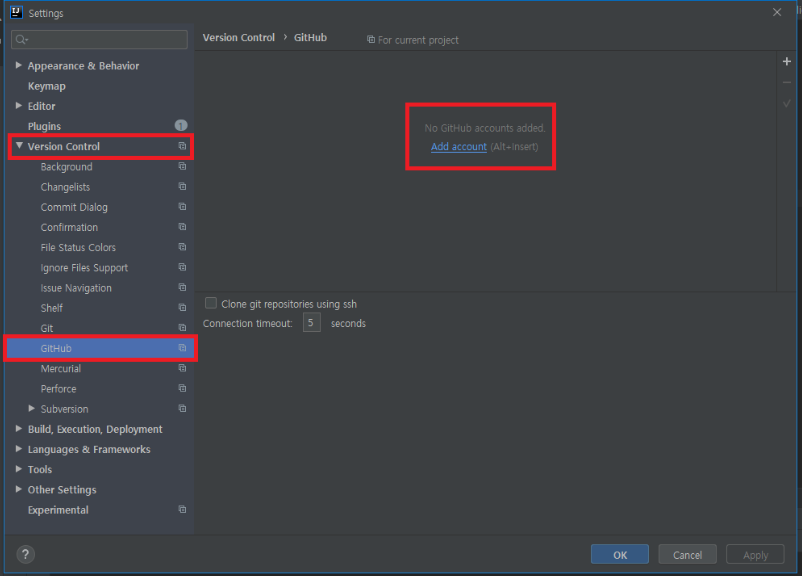
Task: Expand Languages & Frameworks arrow
Action: click(19, 449)
